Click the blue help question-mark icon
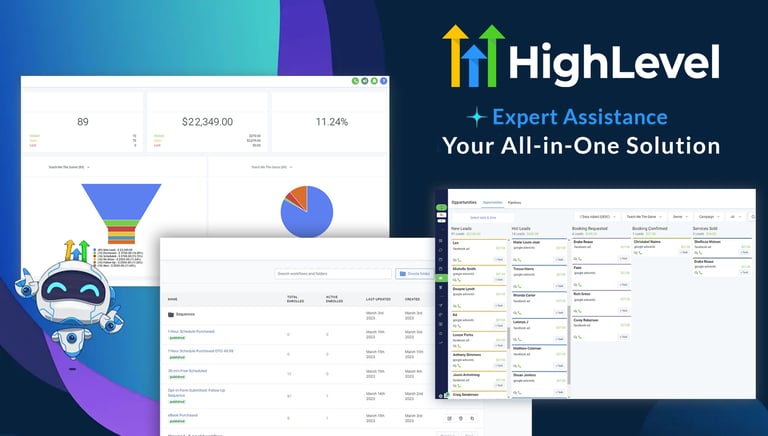Screen dimensions: 768x436 pos(384,81)
